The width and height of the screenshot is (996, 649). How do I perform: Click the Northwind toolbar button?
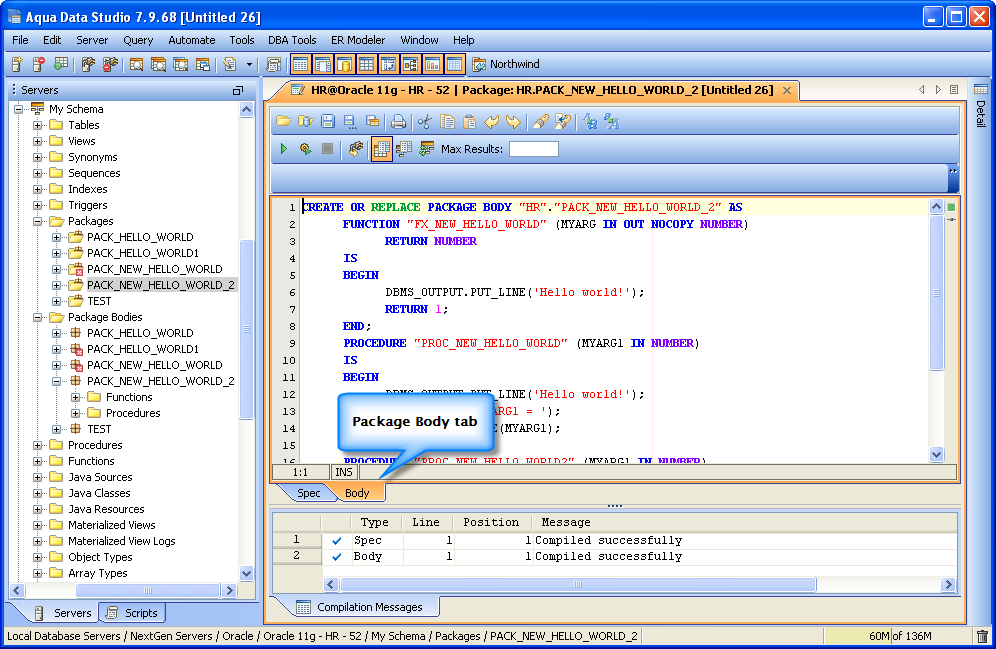coord(505,64)
